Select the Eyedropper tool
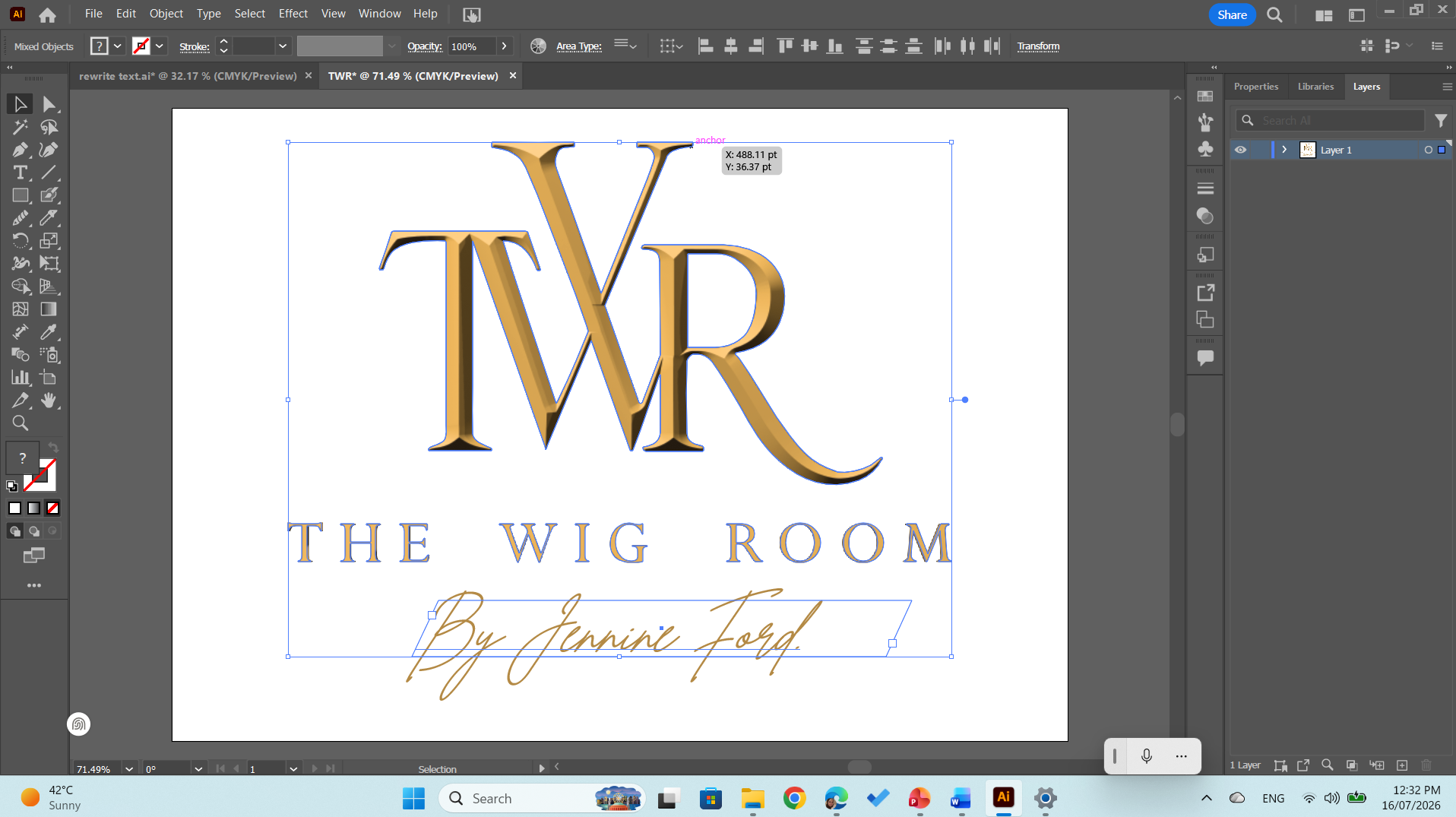1456x817 pixels. (49, 332)
